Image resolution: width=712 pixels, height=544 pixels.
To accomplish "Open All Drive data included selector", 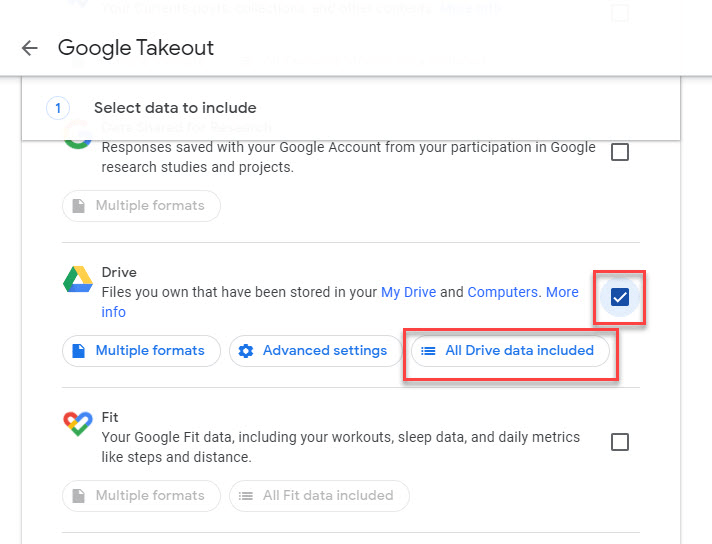I will pyautogui.click(x=510, y=351).
